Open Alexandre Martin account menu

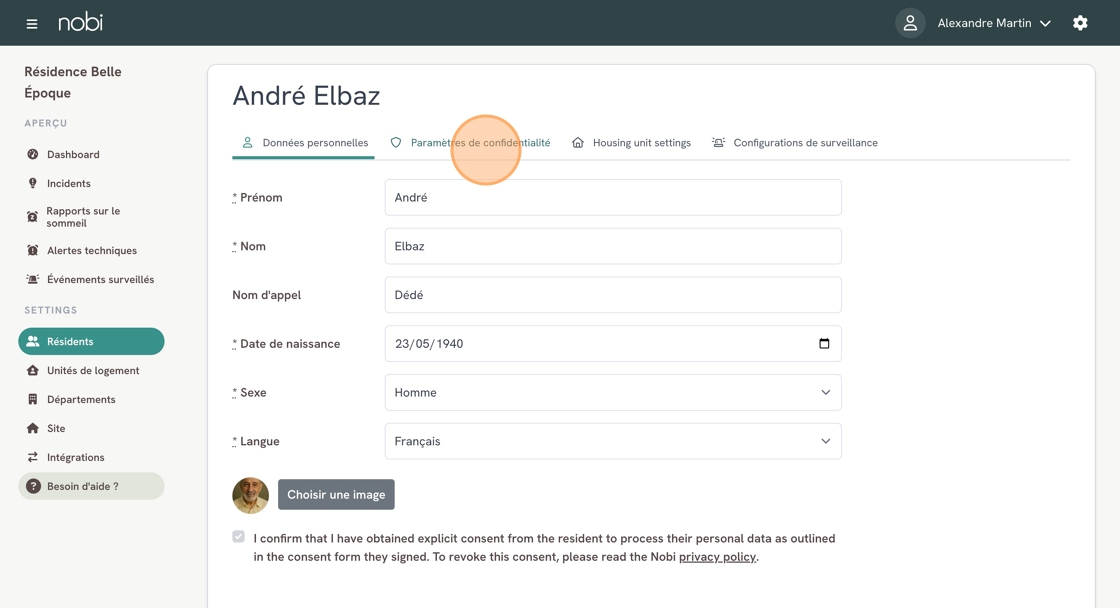pos(993,23)
